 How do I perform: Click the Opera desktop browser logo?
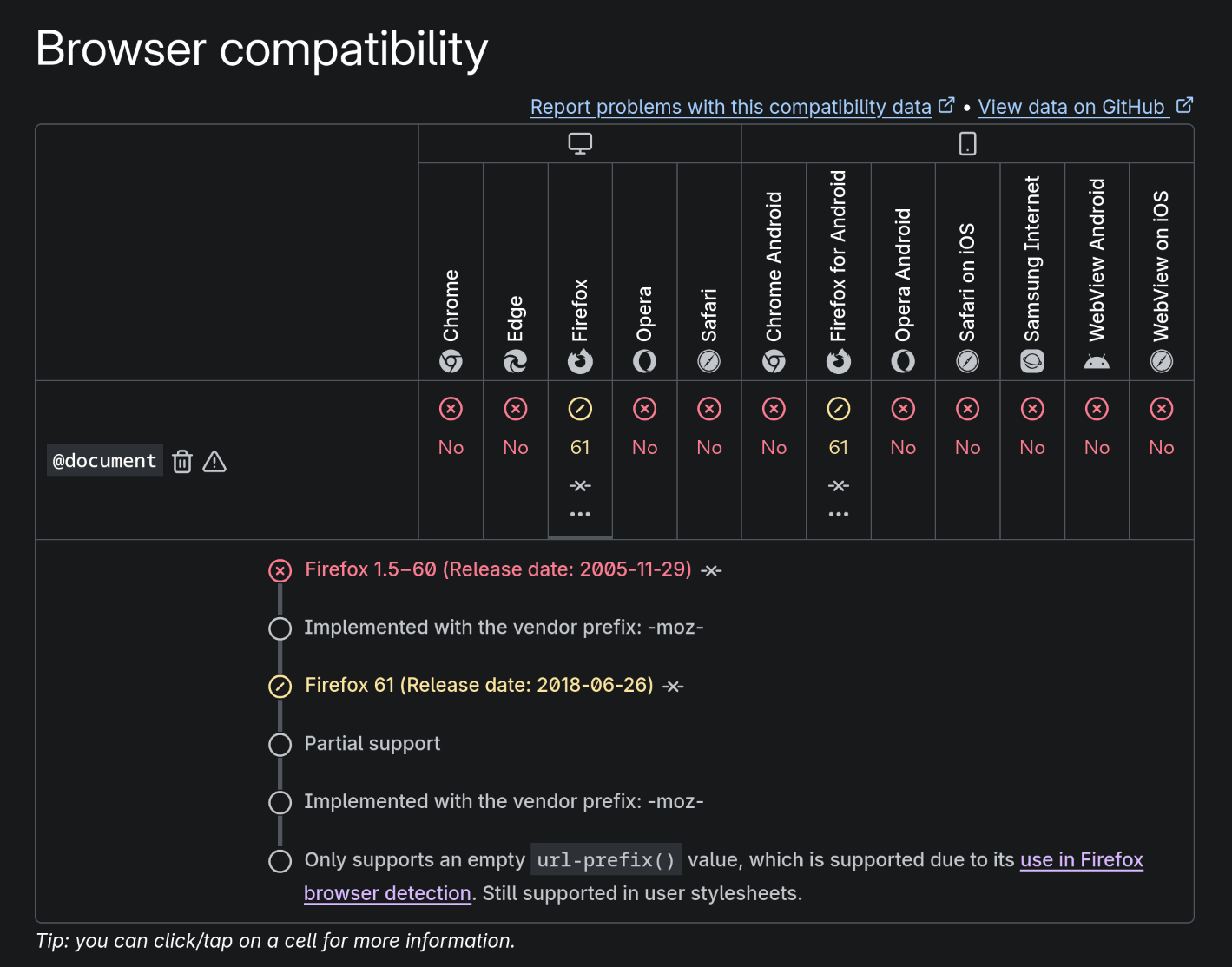pos(644,361)
